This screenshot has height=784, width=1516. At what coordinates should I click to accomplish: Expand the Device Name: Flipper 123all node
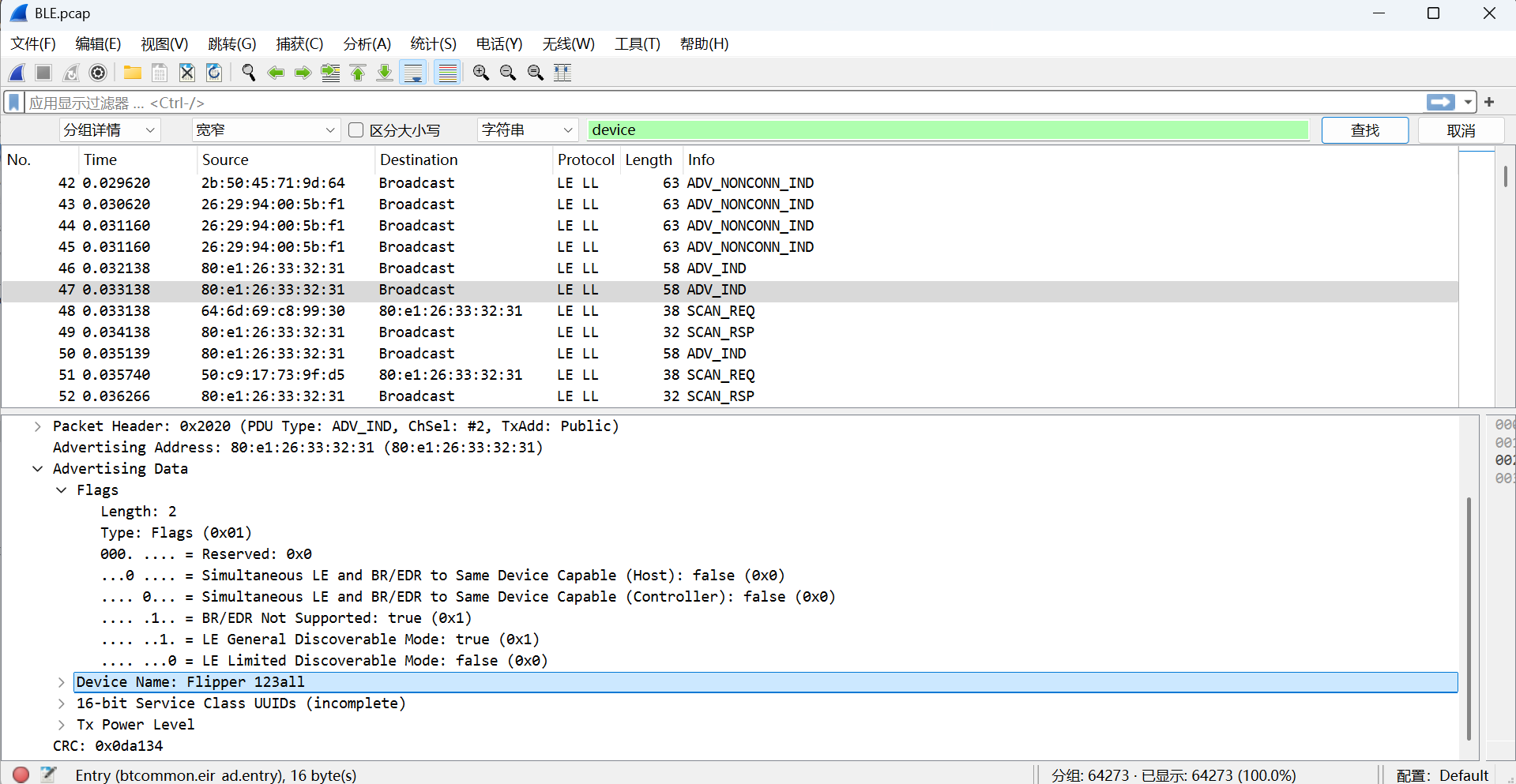click(61, 682)
